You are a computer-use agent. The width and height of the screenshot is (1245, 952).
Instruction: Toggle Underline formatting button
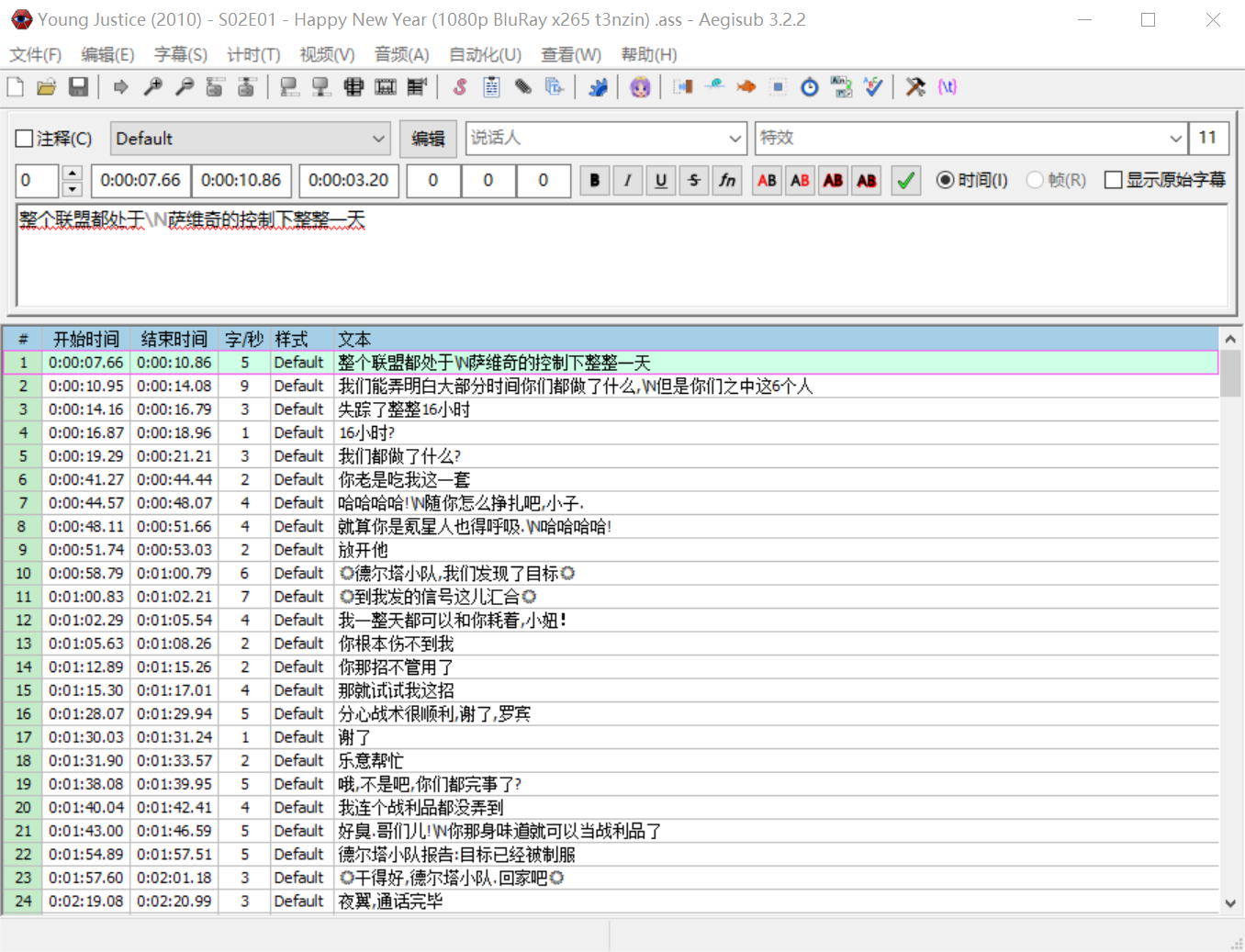(x=661, y=180)
